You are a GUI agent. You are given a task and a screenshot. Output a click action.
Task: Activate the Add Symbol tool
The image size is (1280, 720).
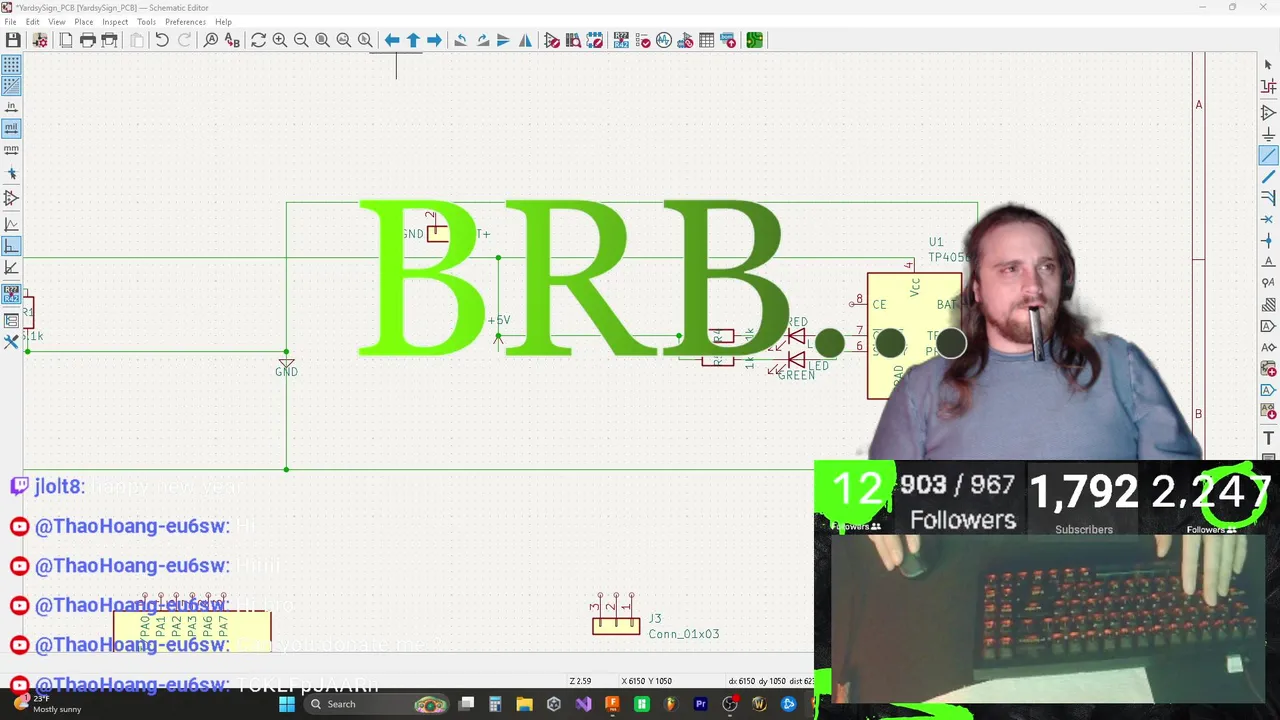[x=1268, y=113]
